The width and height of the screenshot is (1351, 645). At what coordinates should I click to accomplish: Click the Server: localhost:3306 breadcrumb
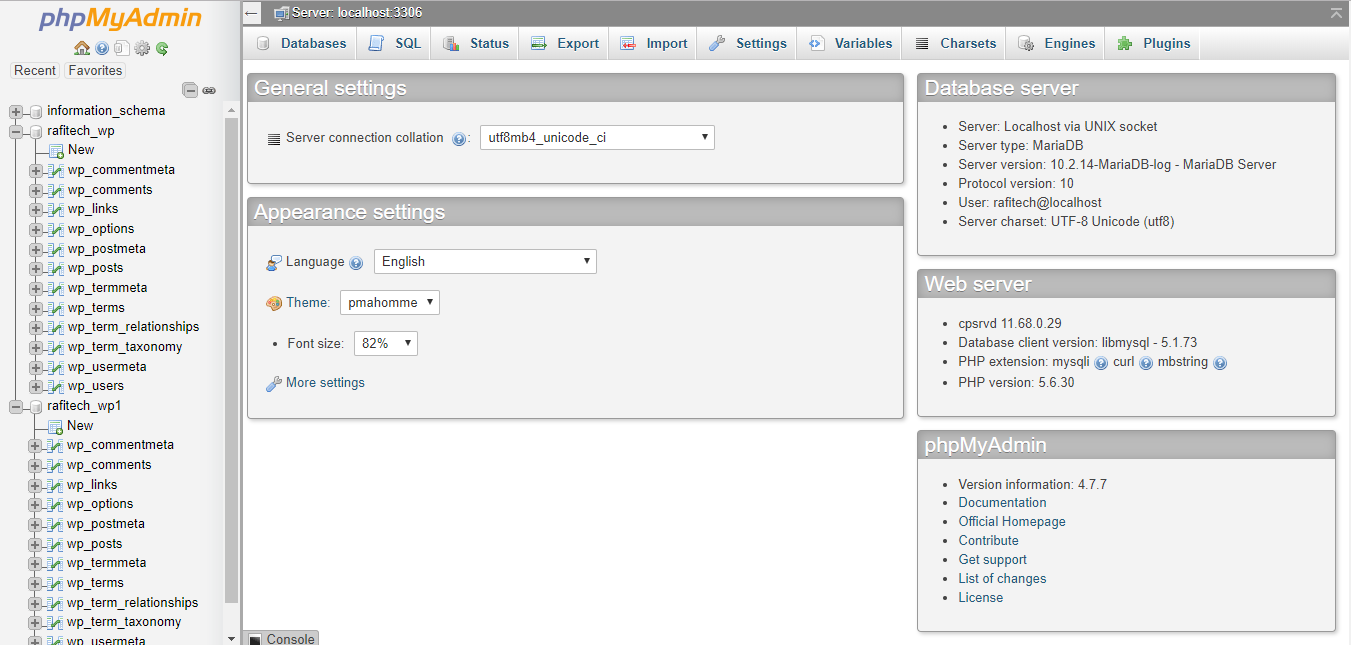(x=356, y=13)
